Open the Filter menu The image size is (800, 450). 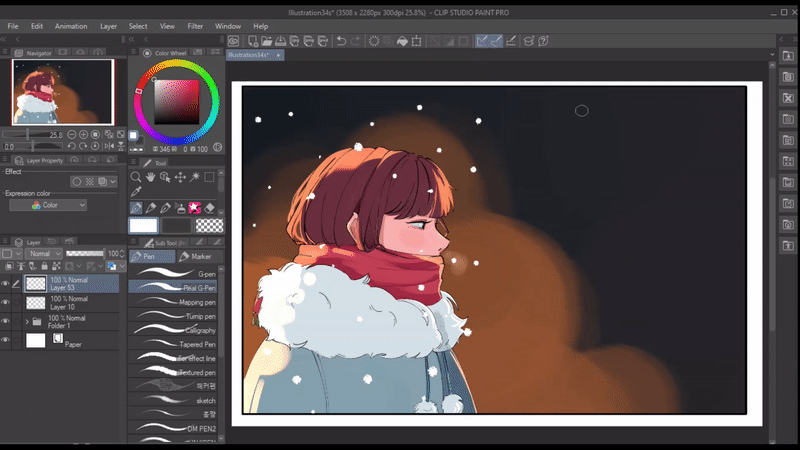tap(195, 26)
